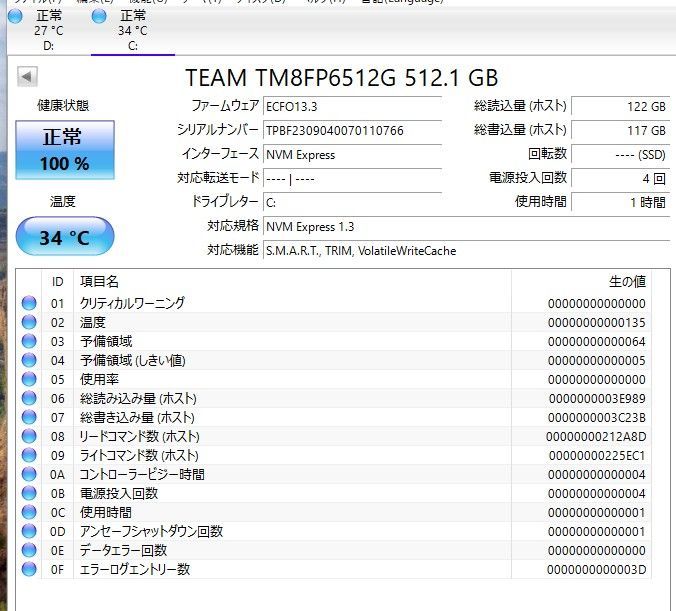Click raw value 0000000225EC1
The height and width of the screenshot is (611, 676).
click(597, 455)
